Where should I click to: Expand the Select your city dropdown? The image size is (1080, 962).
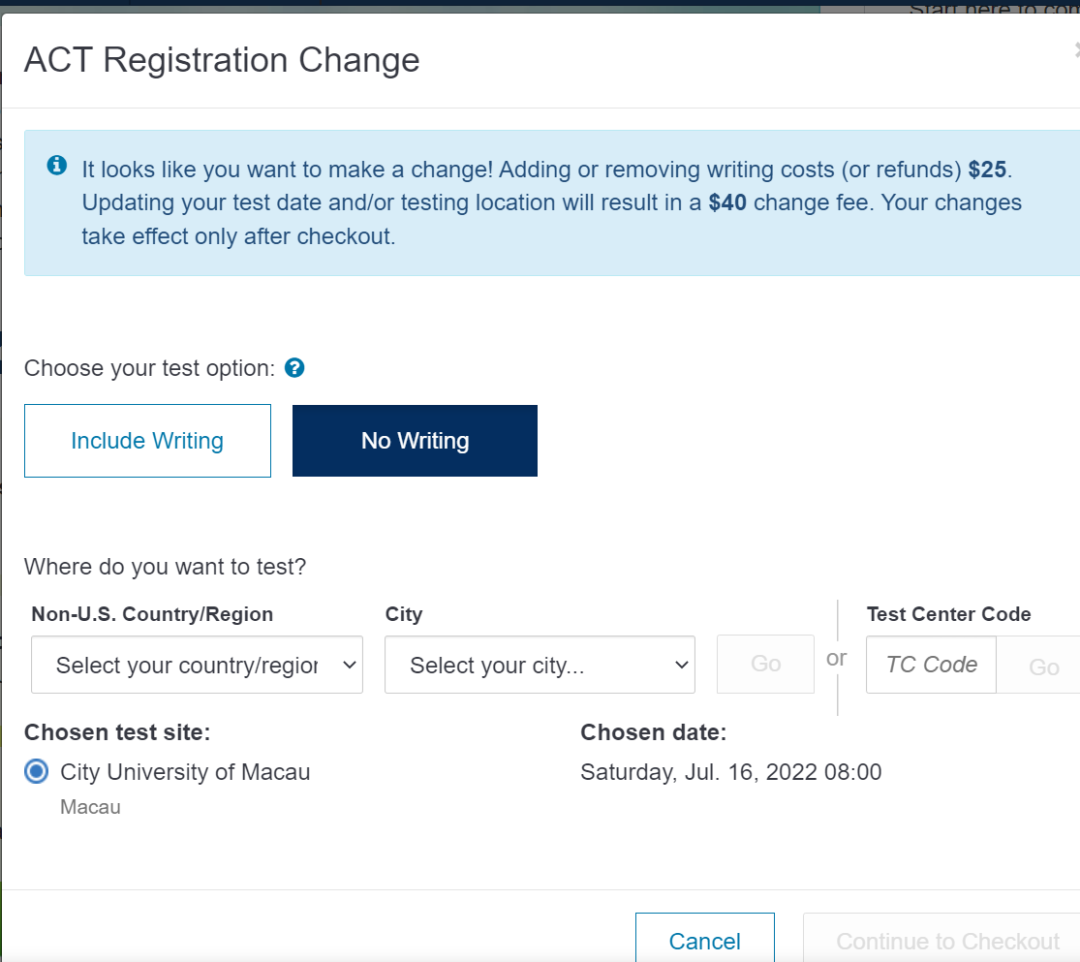click(540, 665)
